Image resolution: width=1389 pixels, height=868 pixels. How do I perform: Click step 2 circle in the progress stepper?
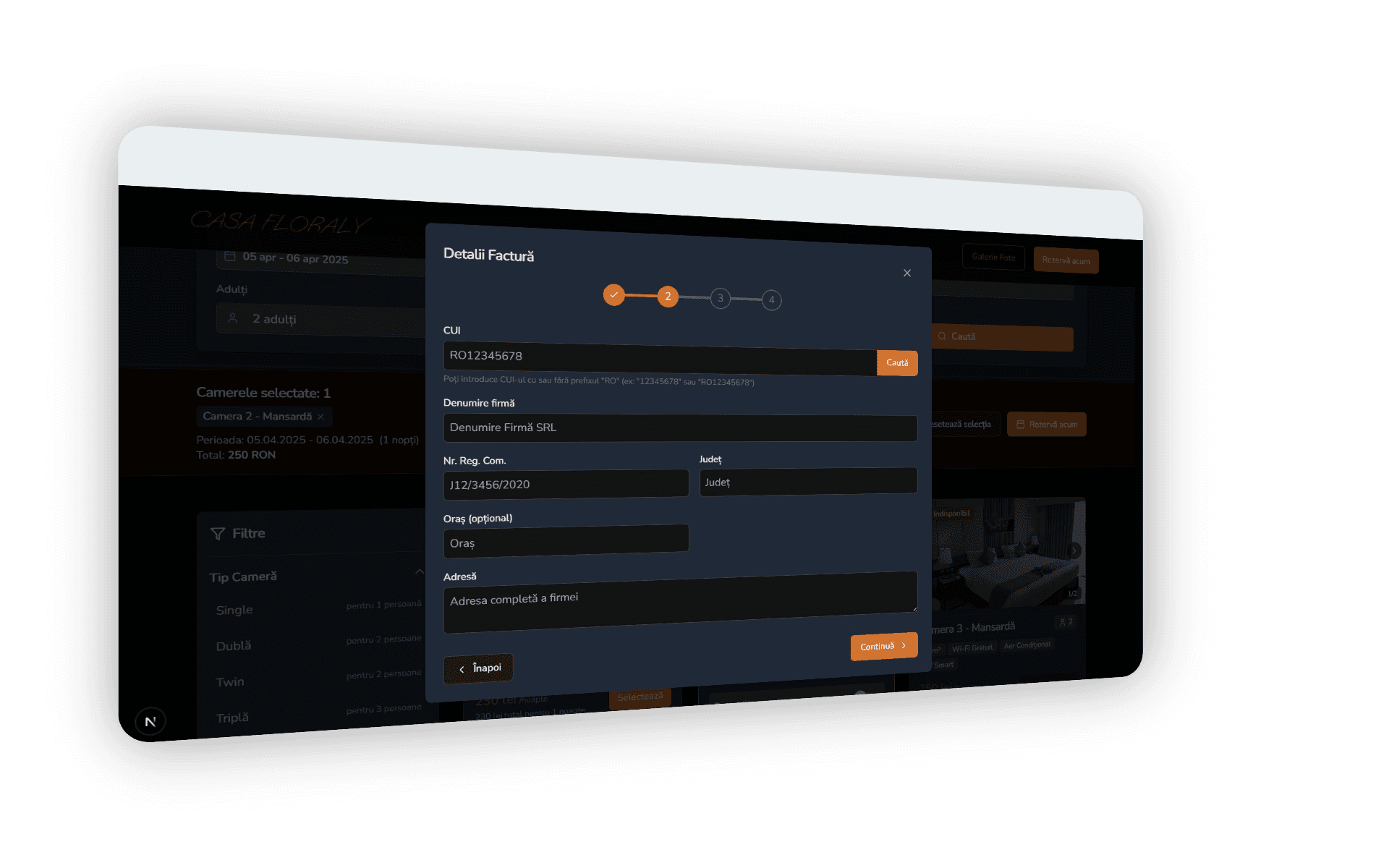coord(668,297)
